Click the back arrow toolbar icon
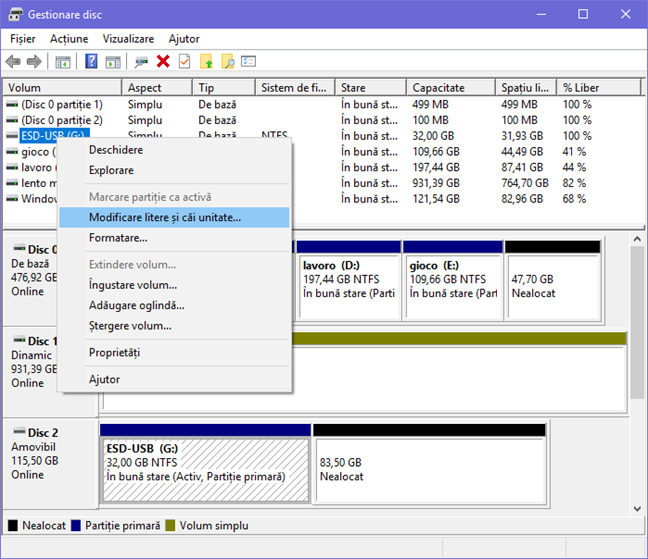648x559 pixels. coord(13,62)
